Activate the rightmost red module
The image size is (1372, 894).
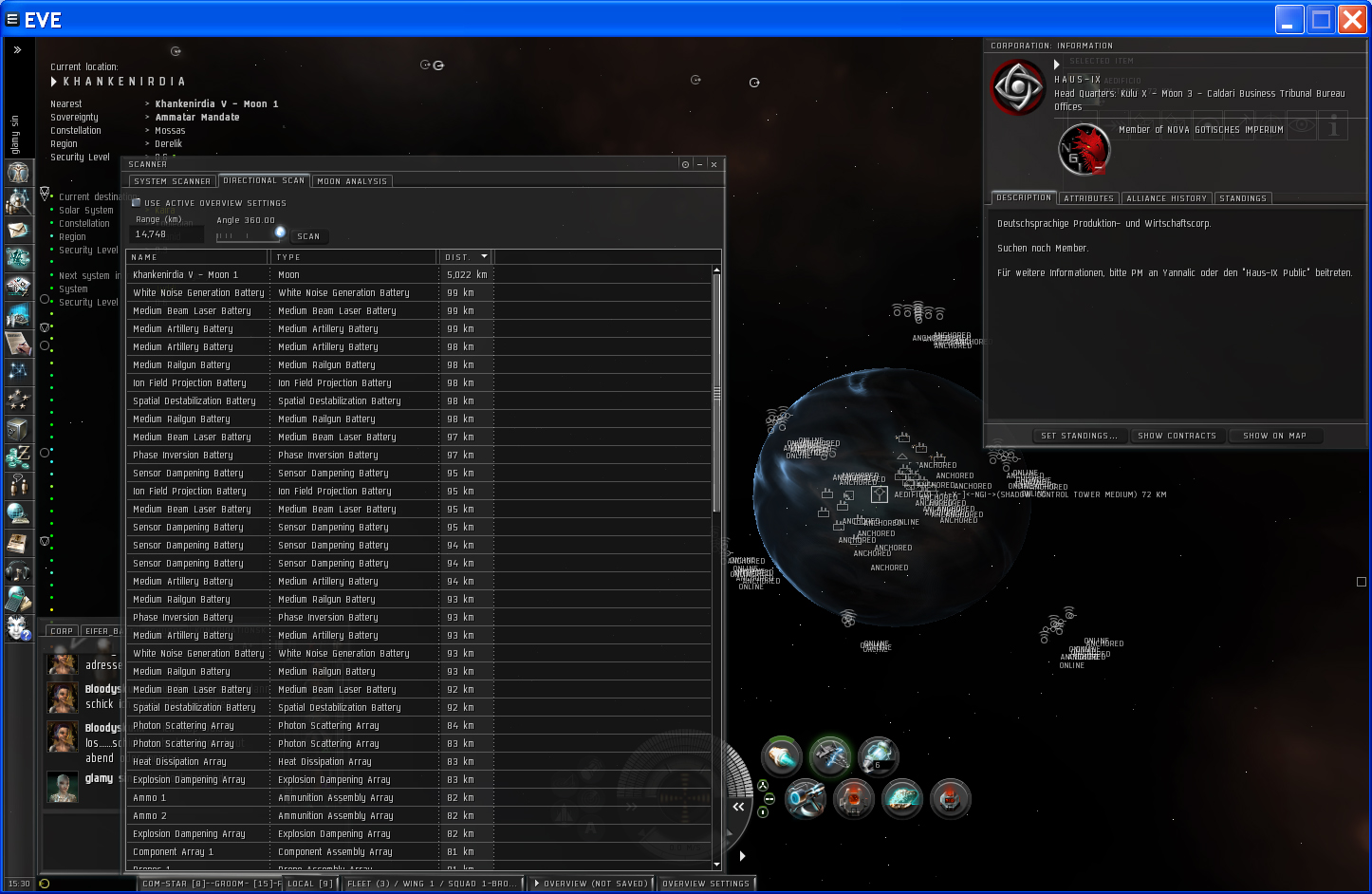950,798
